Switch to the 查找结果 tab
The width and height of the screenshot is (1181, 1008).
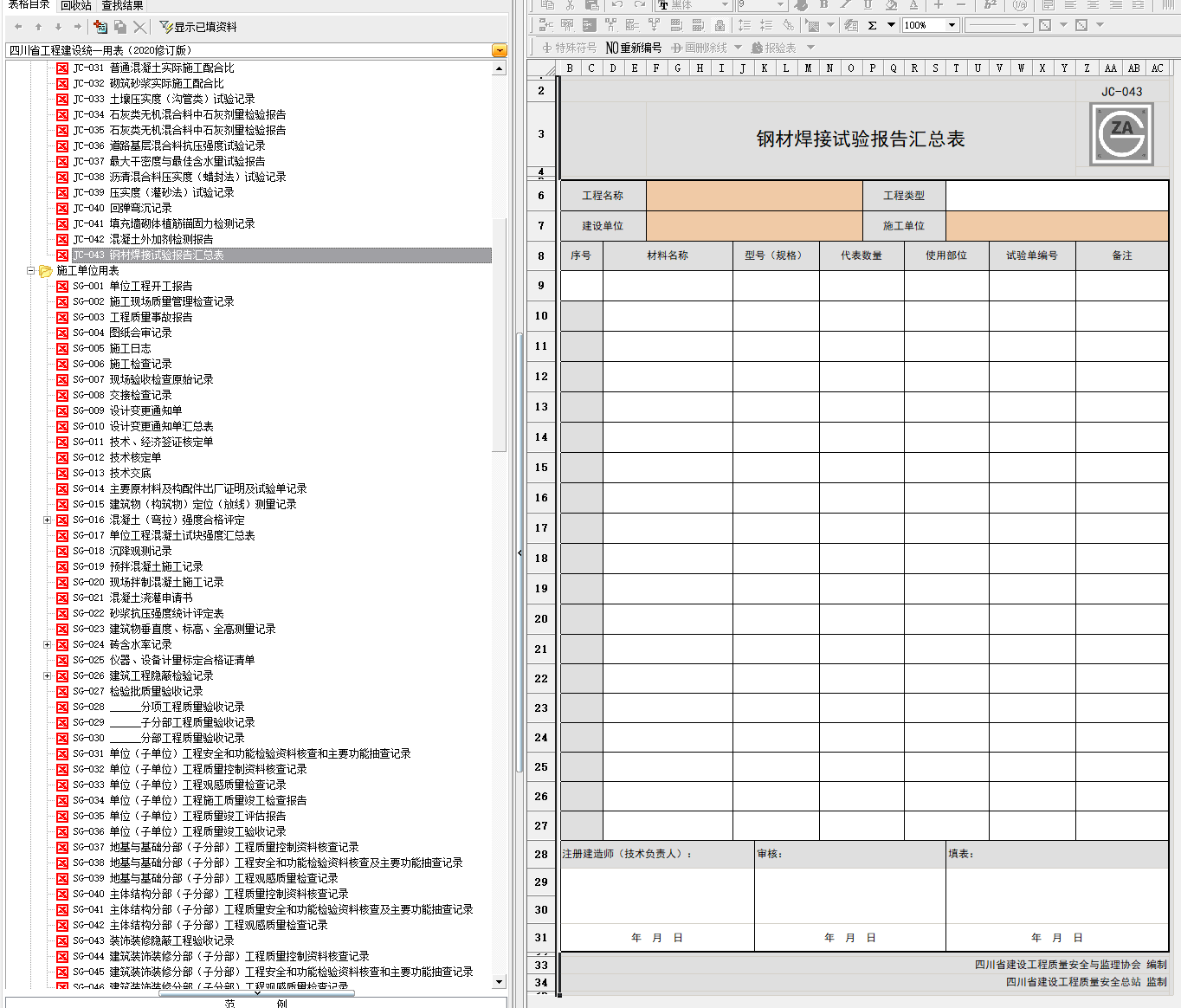123,5
